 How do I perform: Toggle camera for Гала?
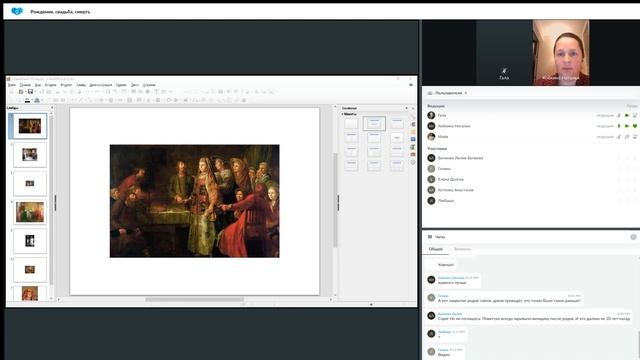click(627, 116)
